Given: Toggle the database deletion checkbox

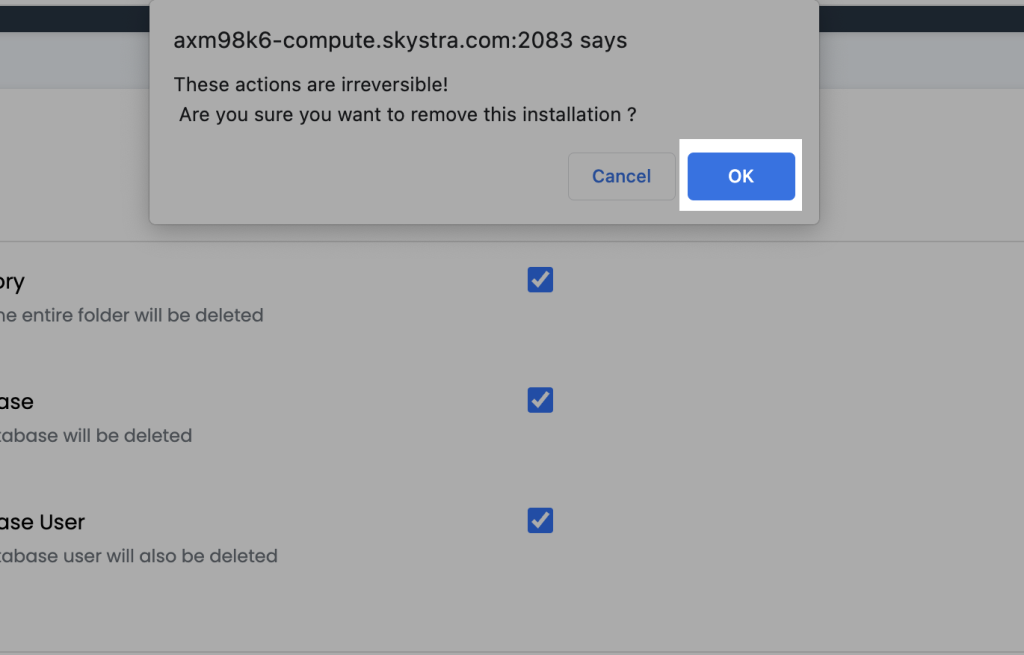Looking at the screenshot, I should click(540, 400).
